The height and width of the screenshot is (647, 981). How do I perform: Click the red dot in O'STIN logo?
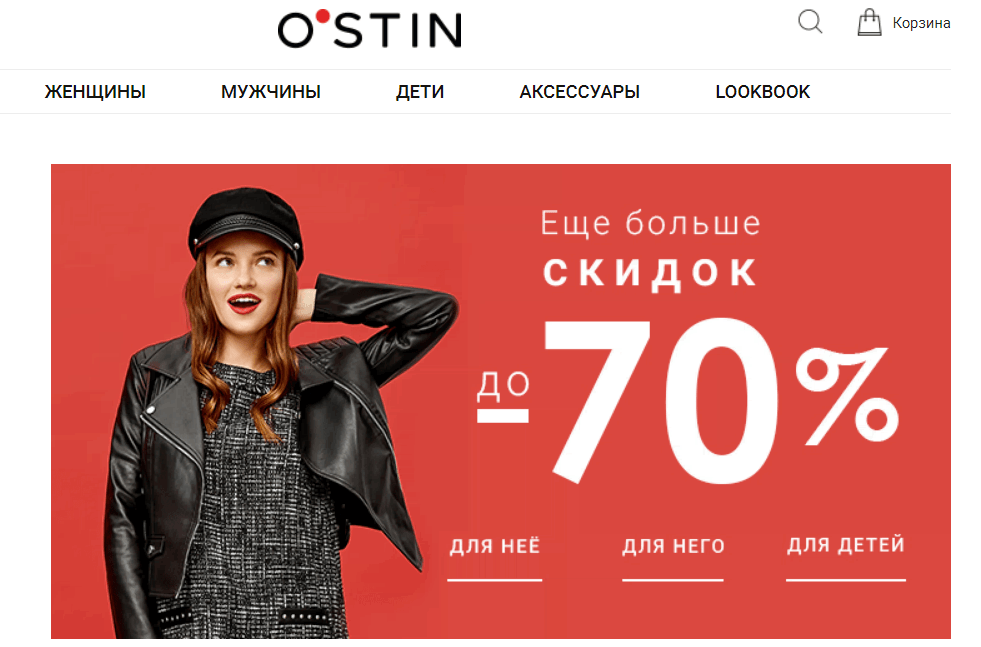323,16
